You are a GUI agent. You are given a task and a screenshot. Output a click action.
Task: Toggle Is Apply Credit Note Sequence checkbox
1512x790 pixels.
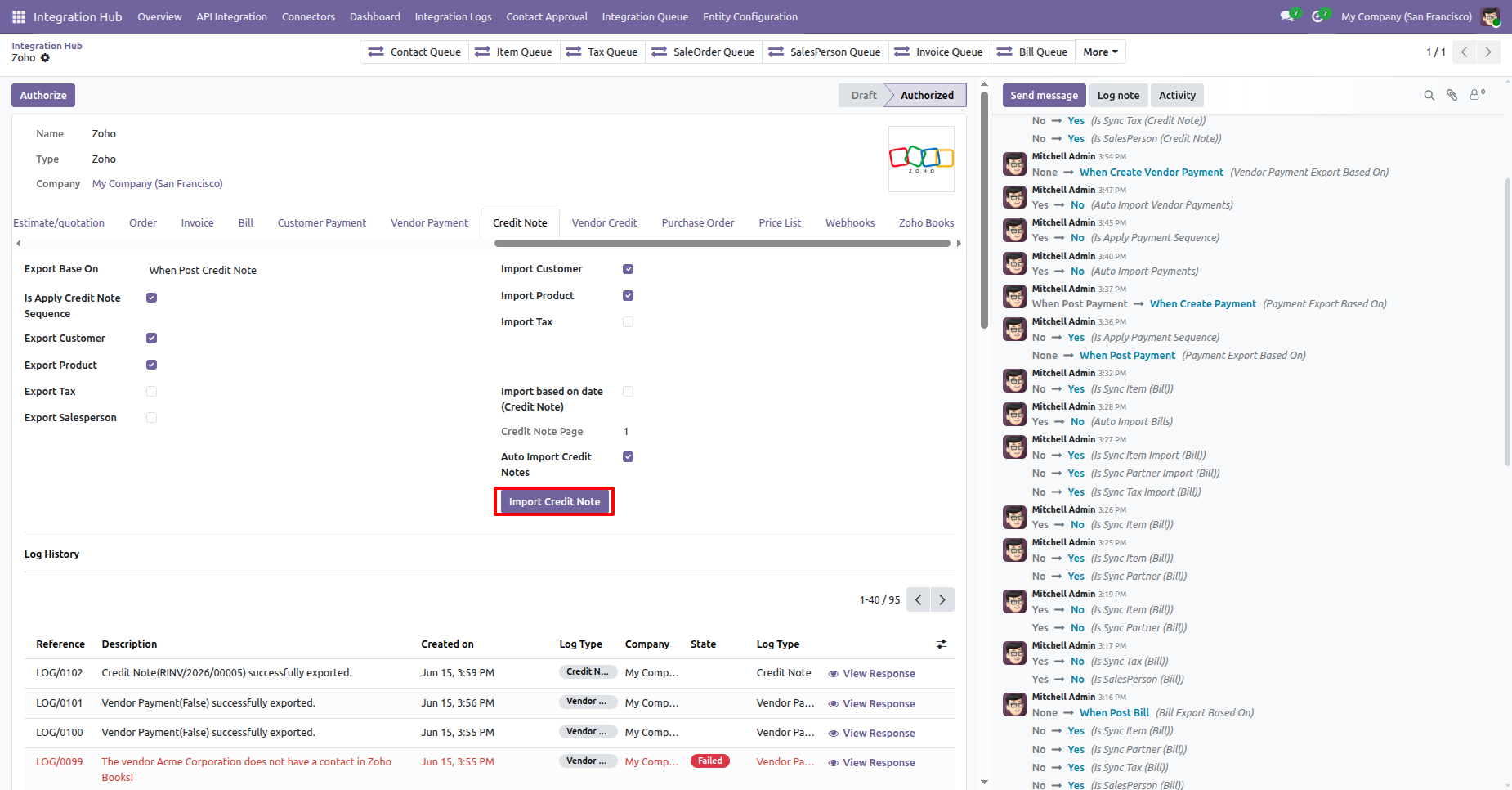[151, 298]
